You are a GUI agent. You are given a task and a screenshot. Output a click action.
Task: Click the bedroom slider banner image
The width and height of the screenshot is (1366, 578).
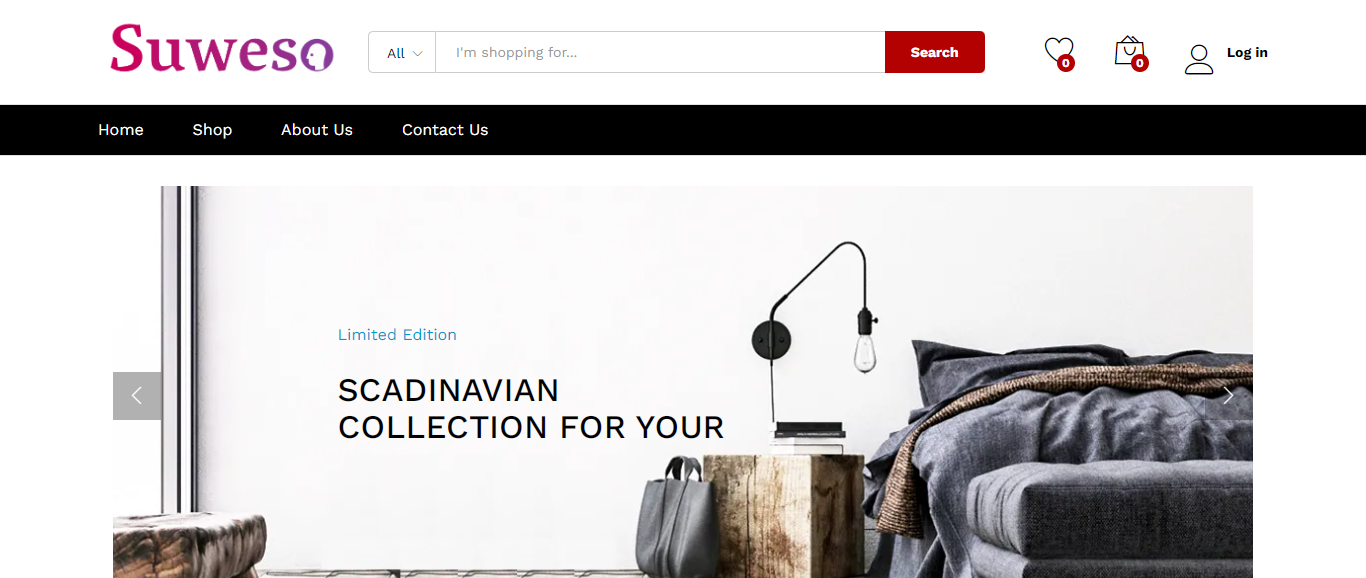[x=683, y=382]
